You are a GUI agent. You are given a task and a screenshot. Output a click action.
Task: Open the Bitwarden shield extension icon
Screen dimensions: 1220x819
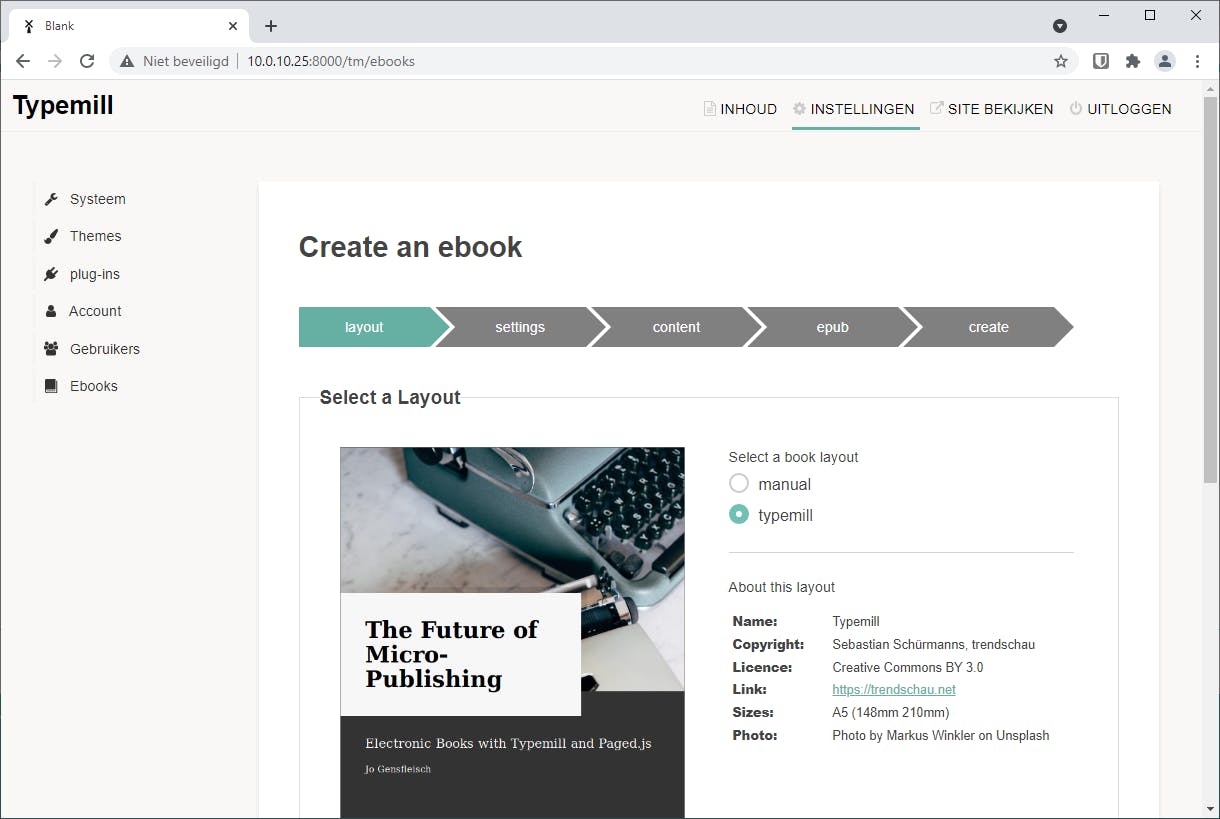1100,61
